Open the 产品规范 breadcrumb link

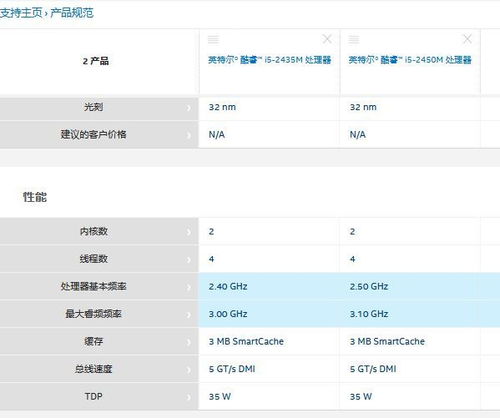pos(72,13)
